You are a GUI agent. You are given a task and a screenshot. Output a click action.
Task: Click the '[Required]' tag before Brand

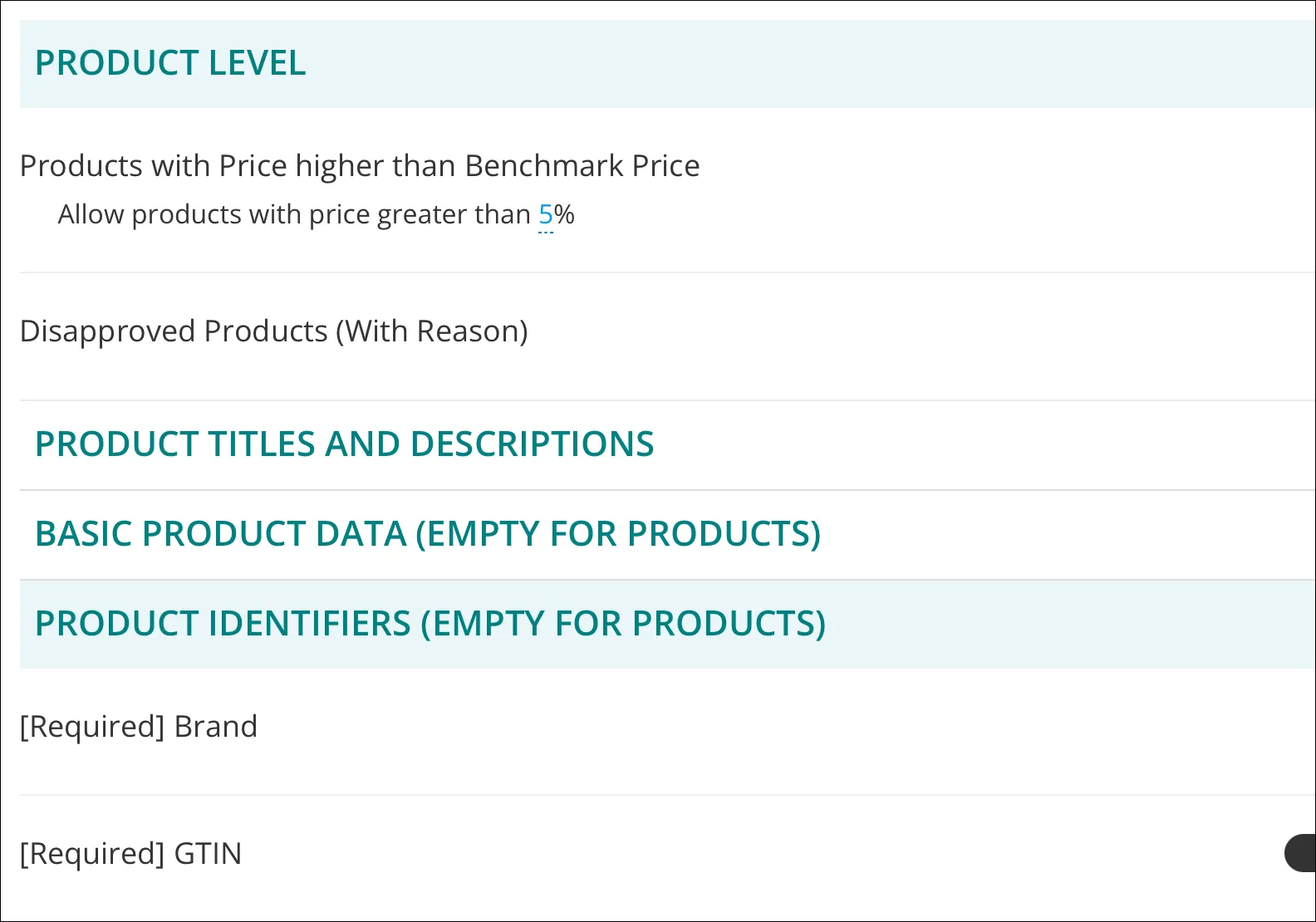[x=92, y=727]
